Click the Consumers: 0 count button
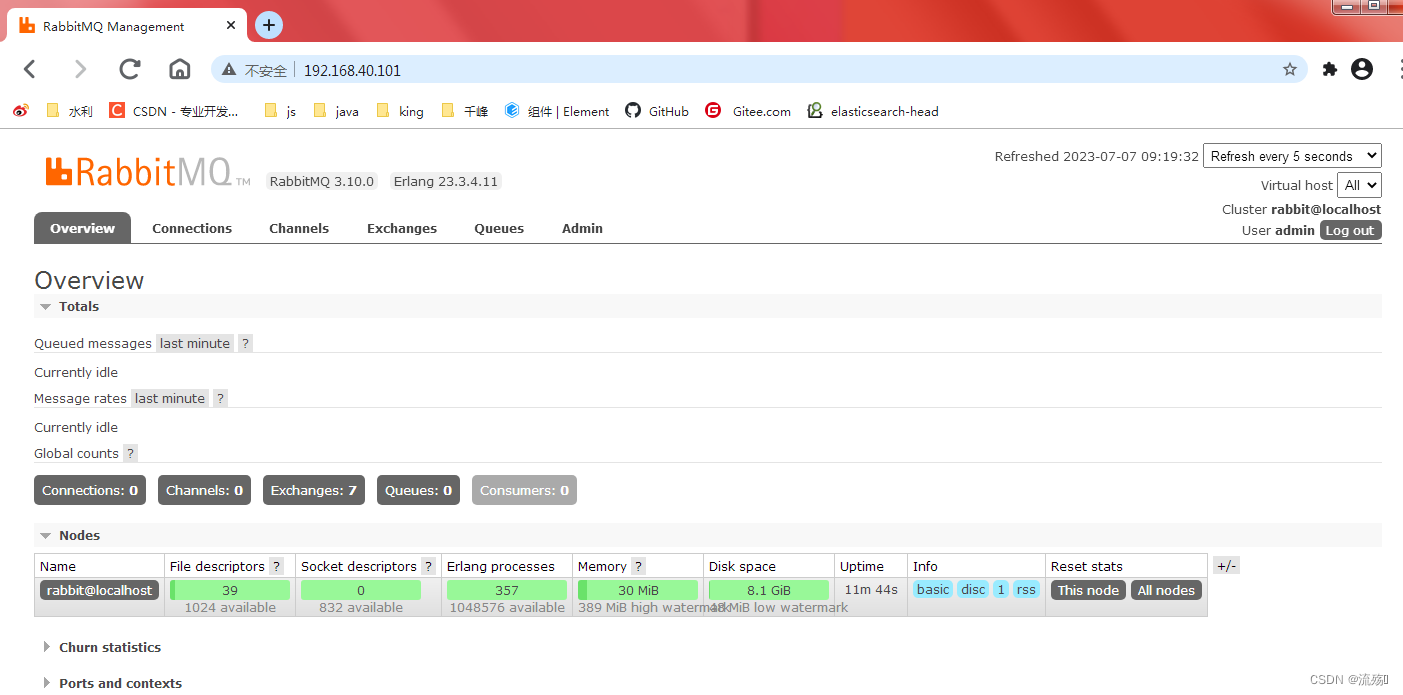 pos(524,490)
